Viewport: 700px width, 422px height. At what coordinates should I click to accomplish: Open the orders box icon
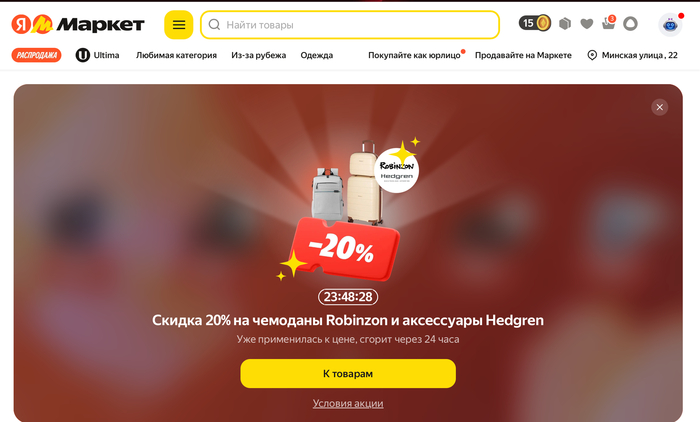[565, 24]
